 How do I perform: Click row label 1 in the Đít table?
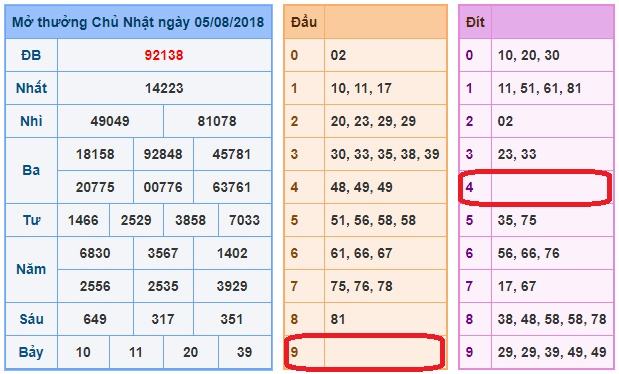coord(469,88)
